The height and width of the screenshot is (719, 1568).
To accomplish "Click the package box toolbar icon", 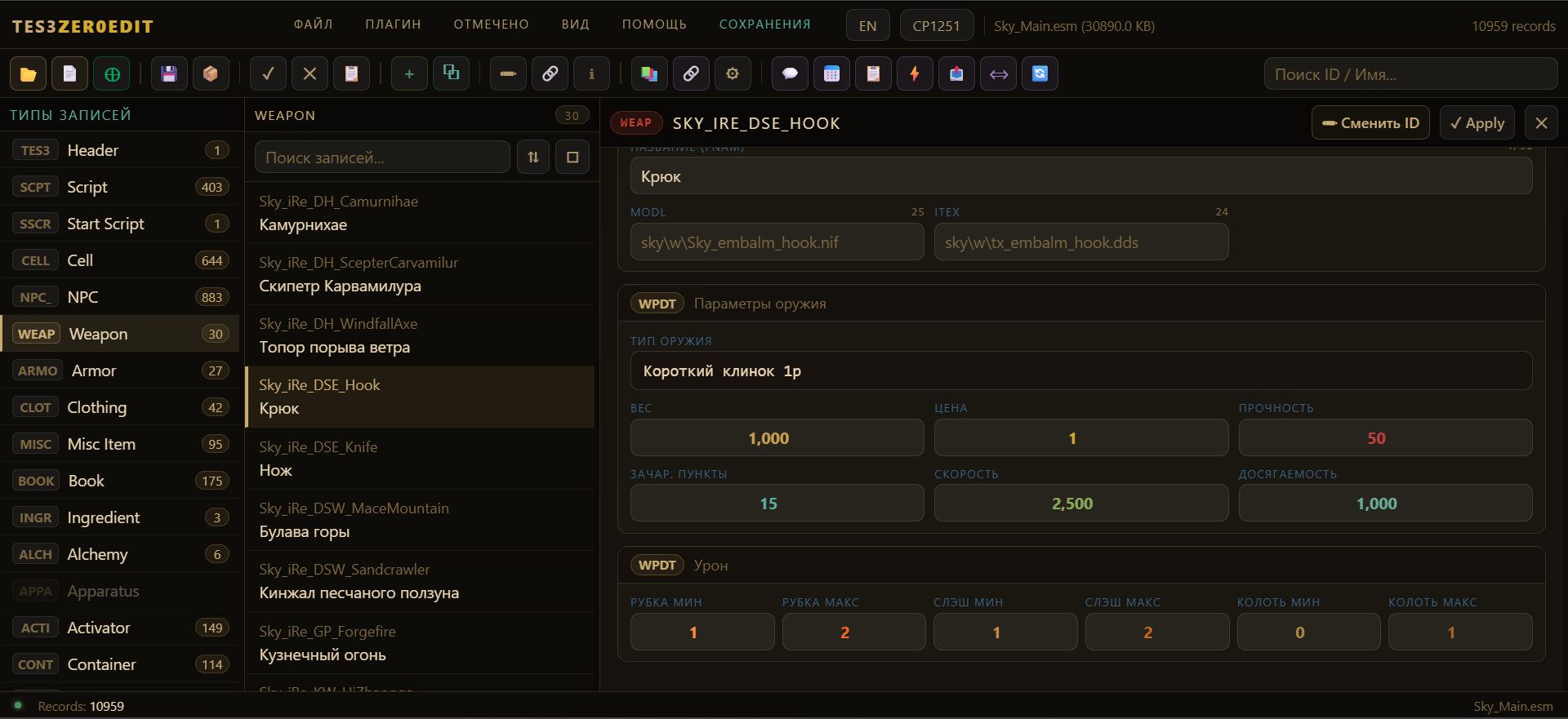I will [211, 74].
